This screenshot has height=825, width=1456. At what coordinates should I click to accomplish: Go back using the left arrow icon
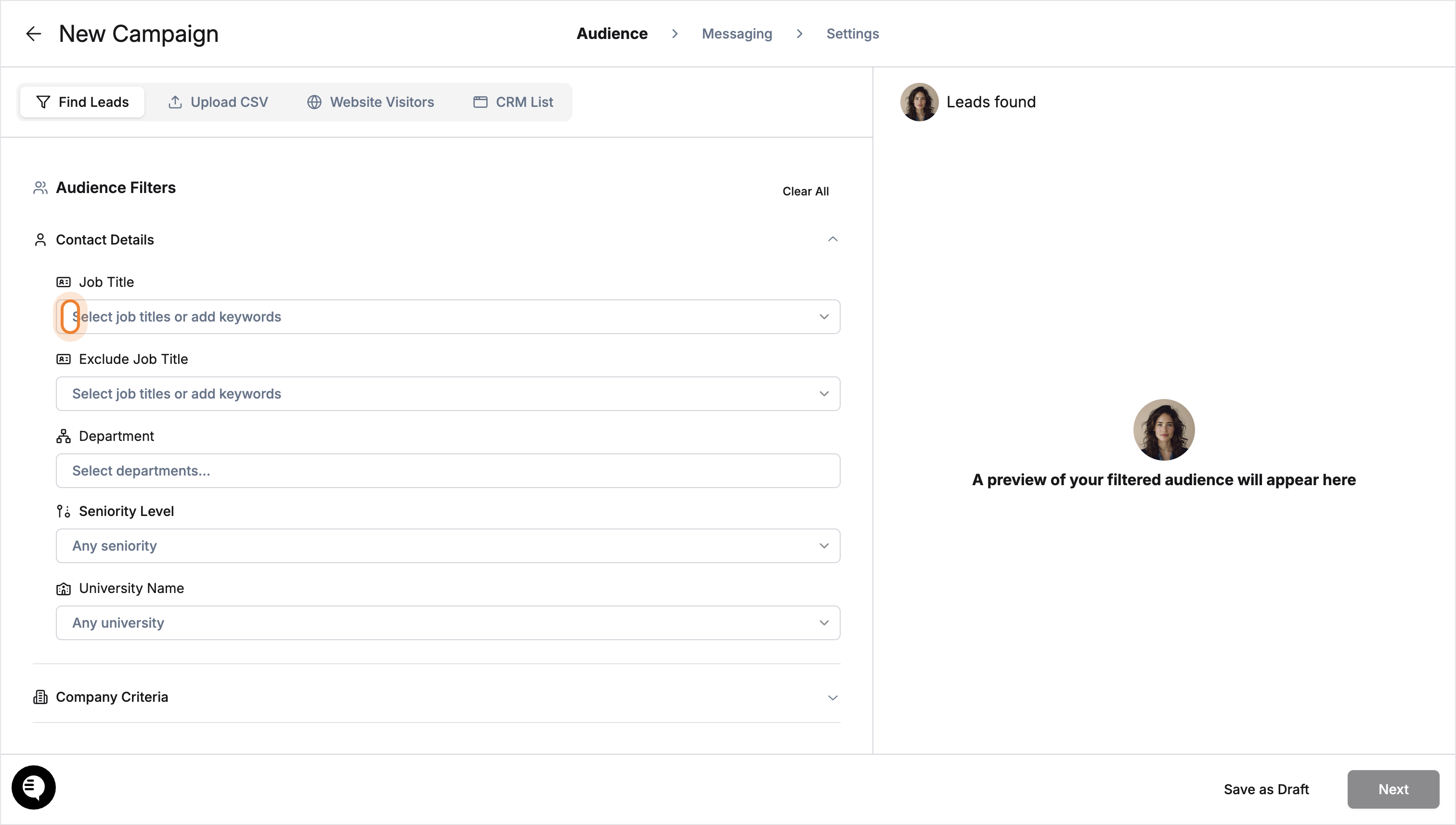33,34
